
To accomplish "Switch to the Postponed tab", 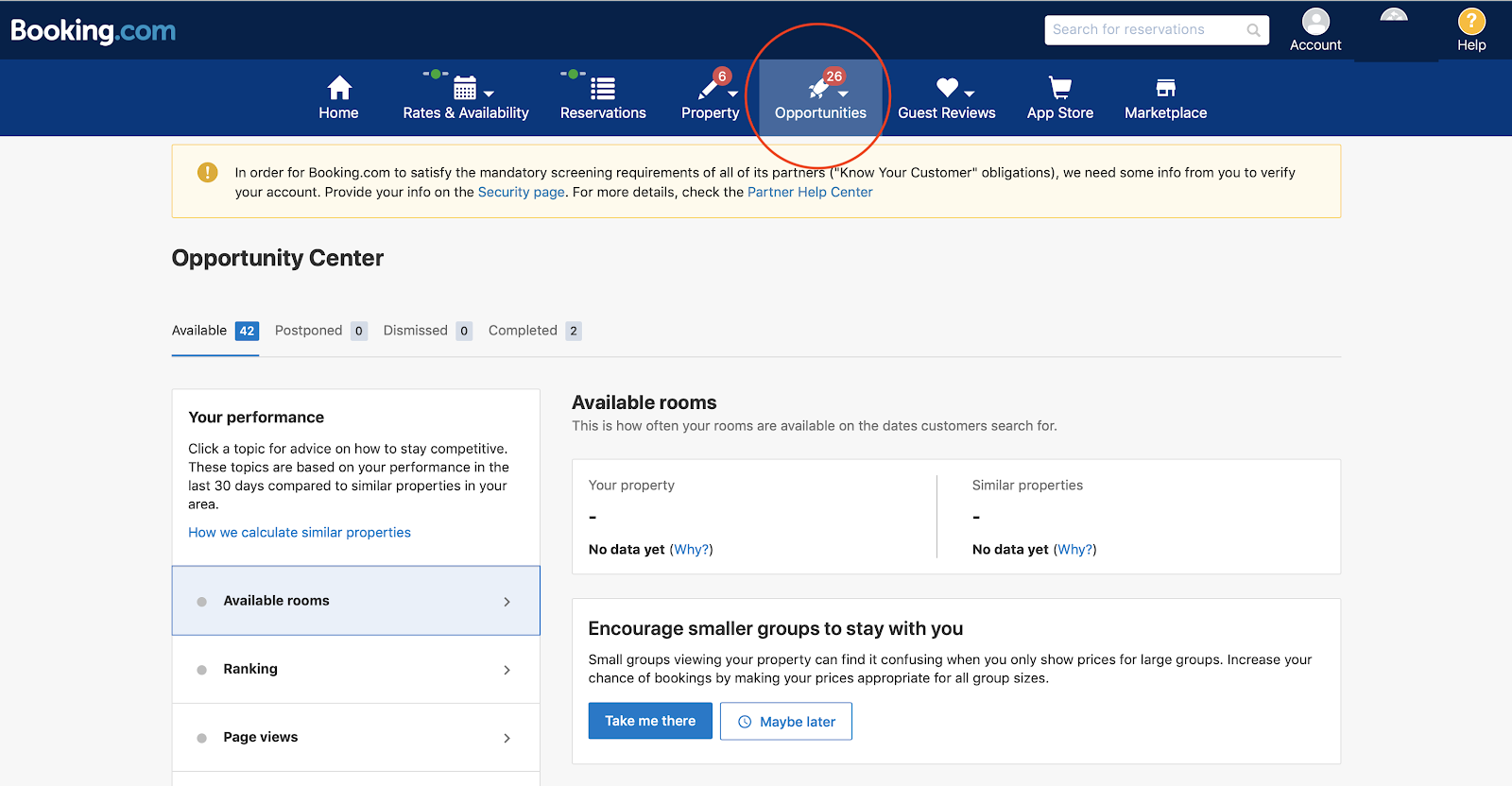I will tap(320, 331).
